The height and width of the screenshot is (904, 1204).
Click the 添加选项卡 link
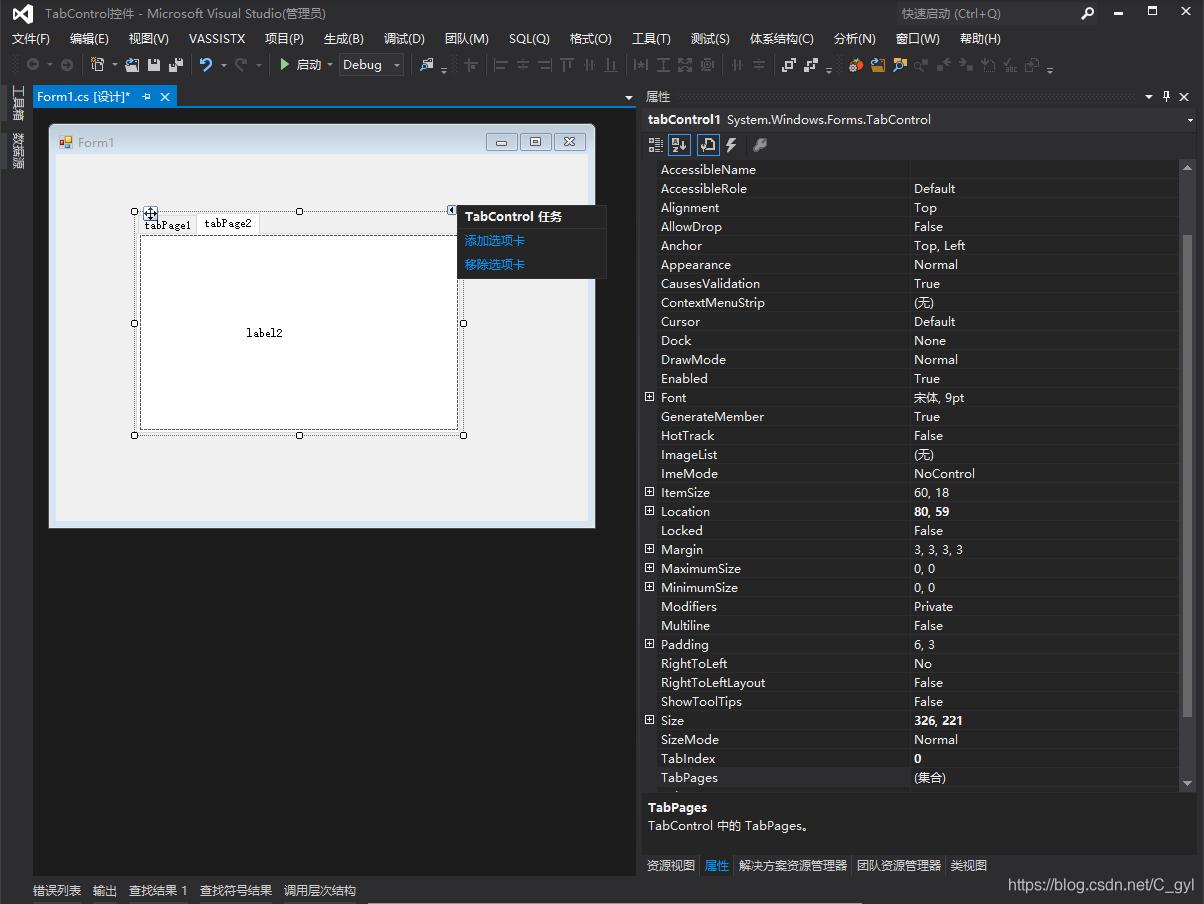(x=495, y=241)
